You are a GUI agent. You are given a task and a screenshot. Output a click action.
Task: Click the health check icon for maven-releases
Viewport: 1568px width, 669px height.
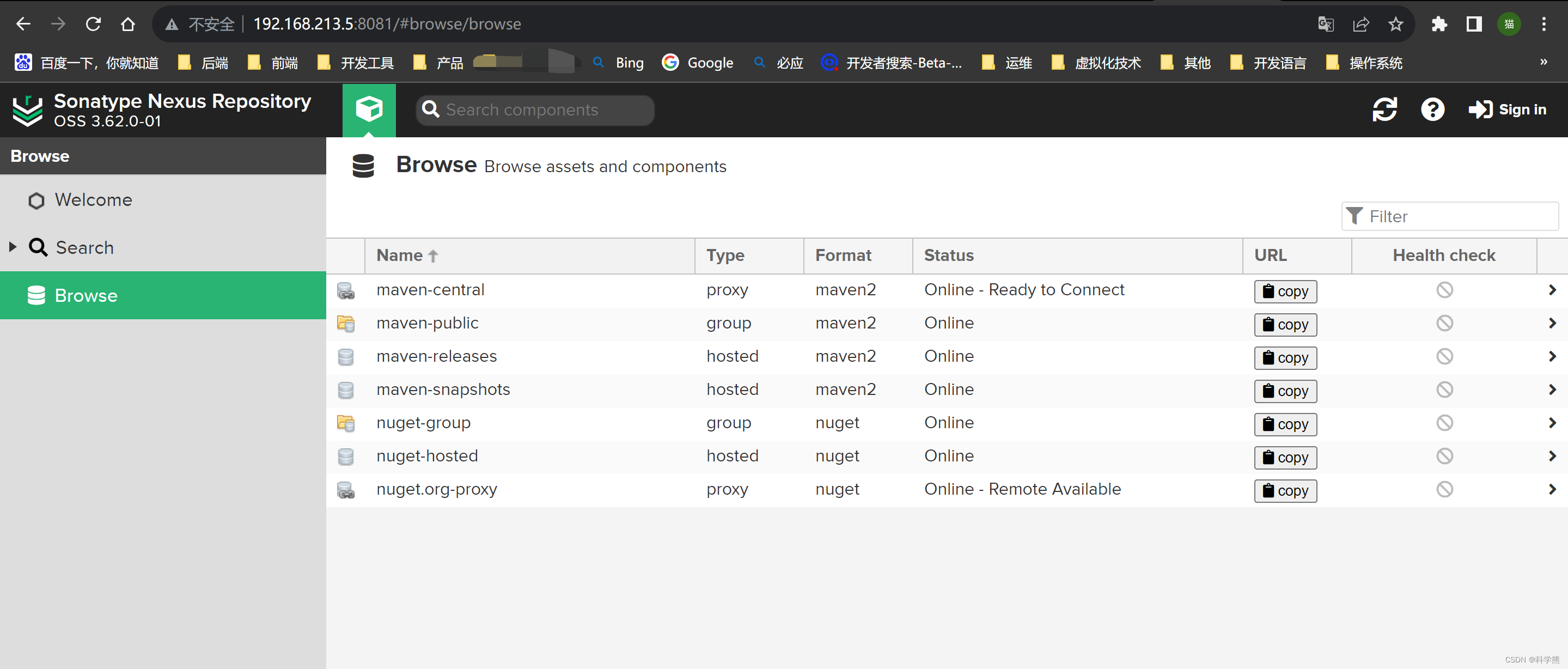[x=1444, y=356]
